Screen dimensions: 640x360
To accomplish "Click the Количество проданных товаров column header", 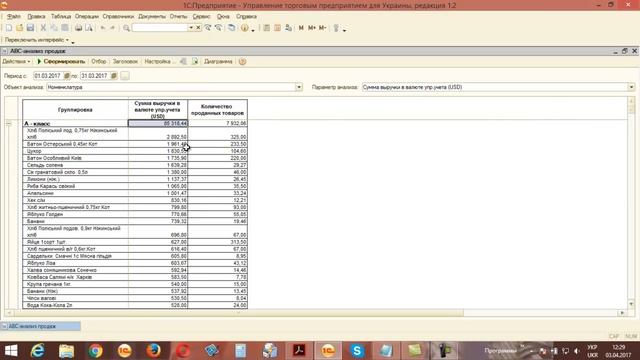I will (218, 109).
